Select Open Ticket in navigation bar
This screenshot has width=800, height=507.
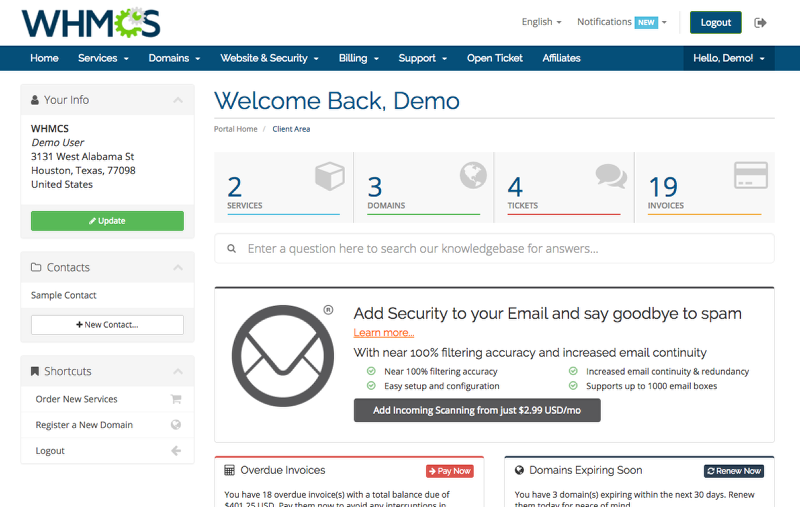pyautogui.click(x=494, y=58)
